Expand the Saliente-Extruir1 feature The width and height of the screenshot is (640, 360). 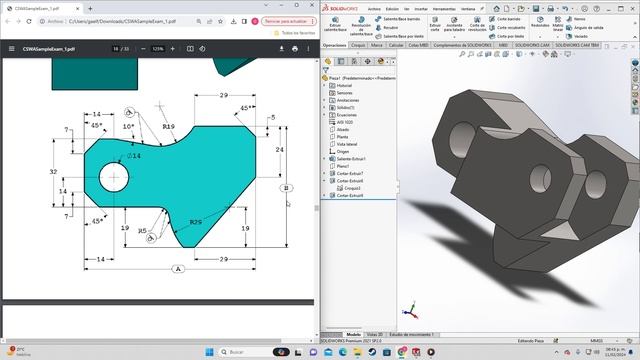tap(324, 159)
